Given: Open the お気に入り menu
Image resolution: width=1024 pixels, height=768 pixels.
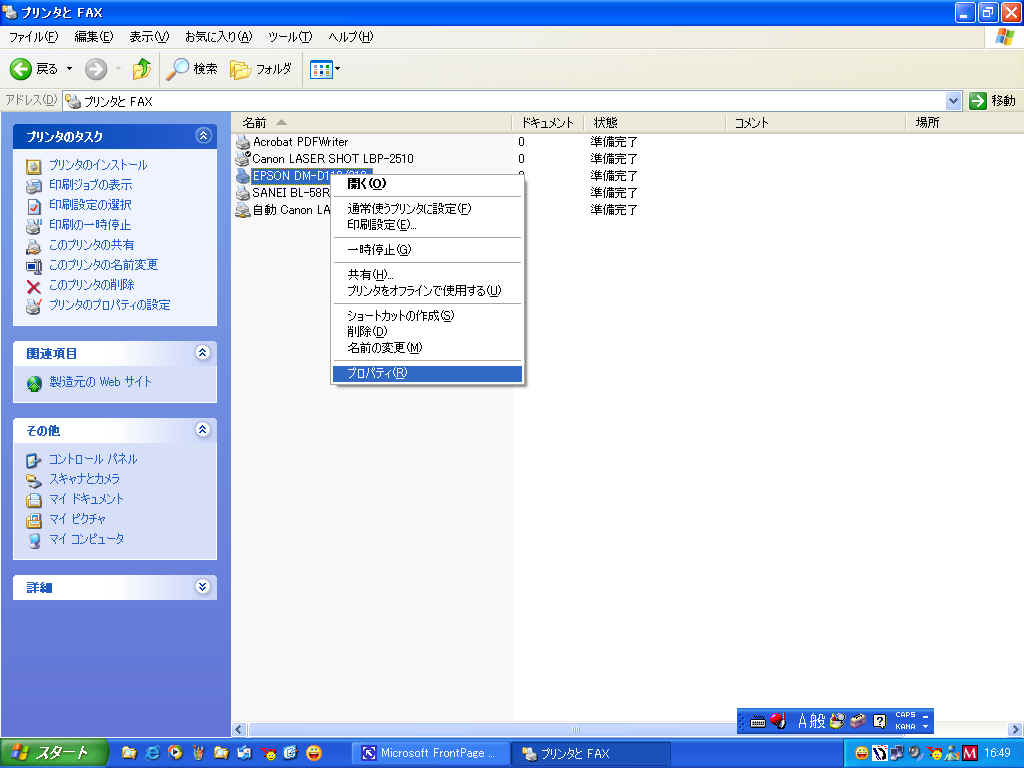Looking at the screenshot, I should tap(218, 37).
